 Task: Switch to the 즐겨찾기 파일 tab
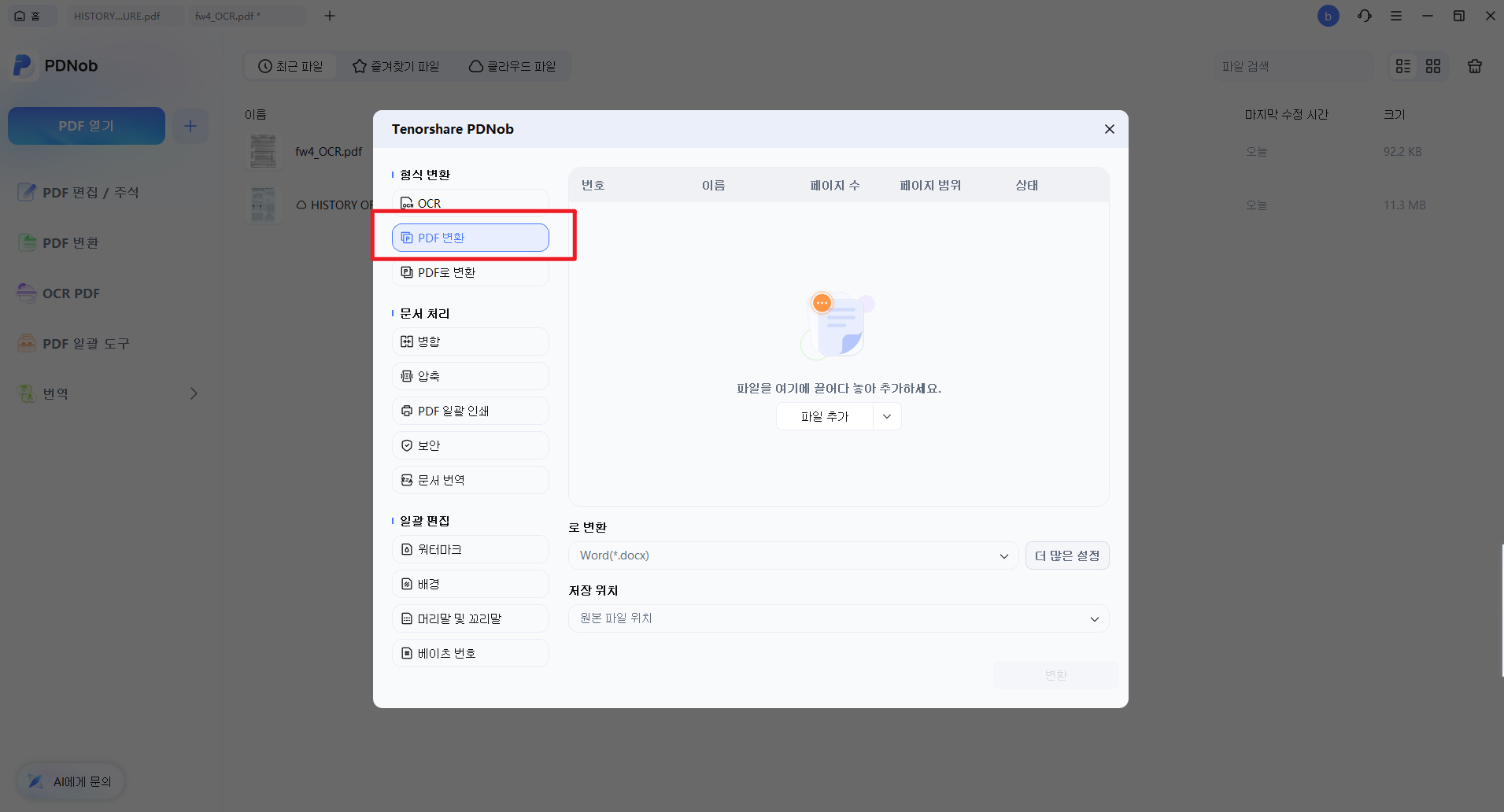point(396,66)
